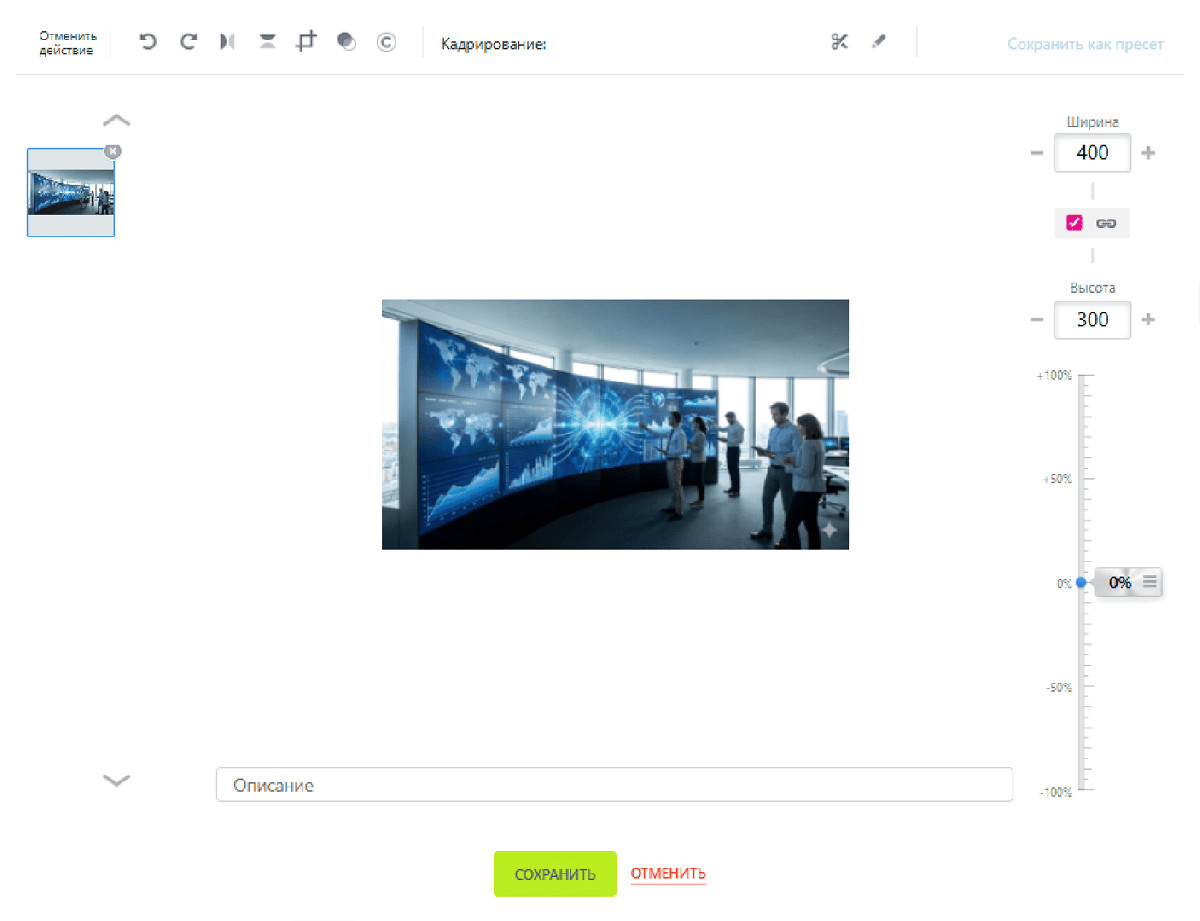Increase height with plus button
Viewport: 1200px width, 921px height.
coord(1148,320)
